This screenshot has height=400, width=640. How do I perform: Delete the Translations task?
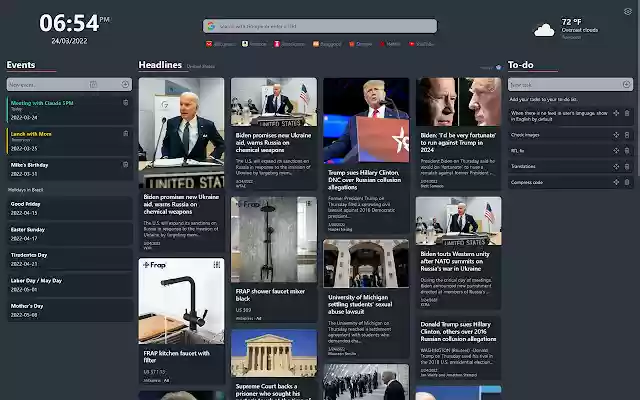tap(627, 167)
